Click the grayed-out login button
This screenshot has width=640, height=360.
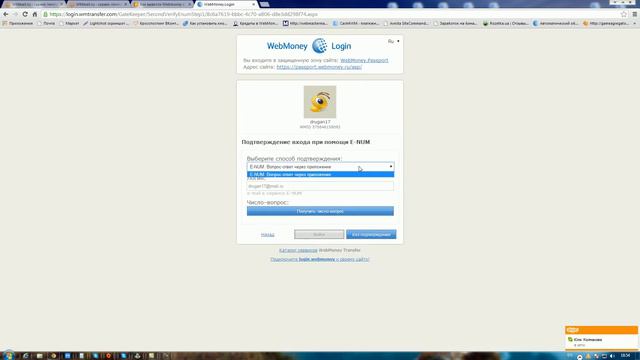click(x=319, y=234)
